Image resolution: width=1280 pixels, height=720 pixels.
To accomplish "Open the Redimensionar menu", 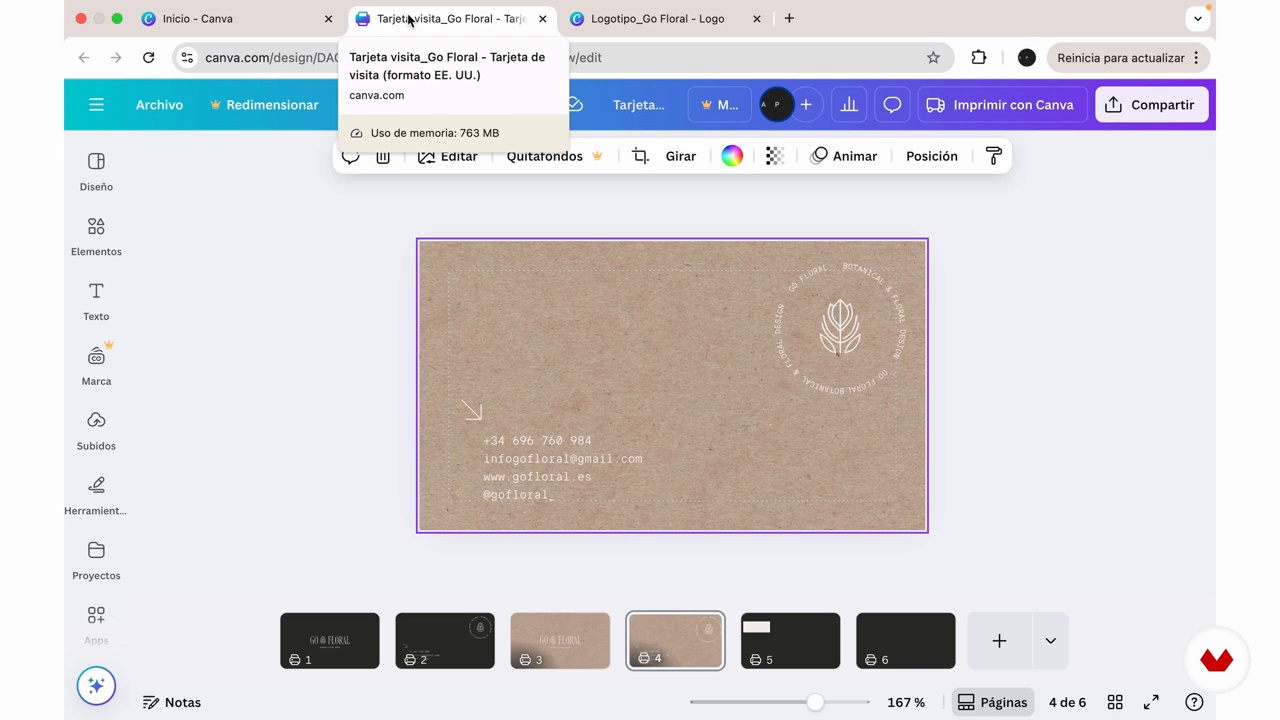I will 264,105.
